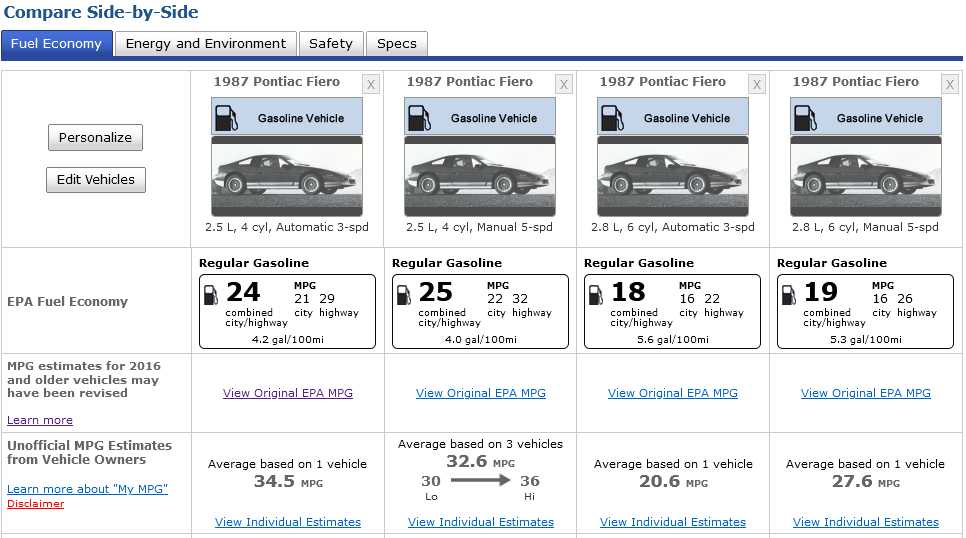Image resolution: width=966 pixels, height=538 pixels.
Task: Click "2.5 L, 4 cyl, Automatic 3-spd" text
Action: coord(287,227)
